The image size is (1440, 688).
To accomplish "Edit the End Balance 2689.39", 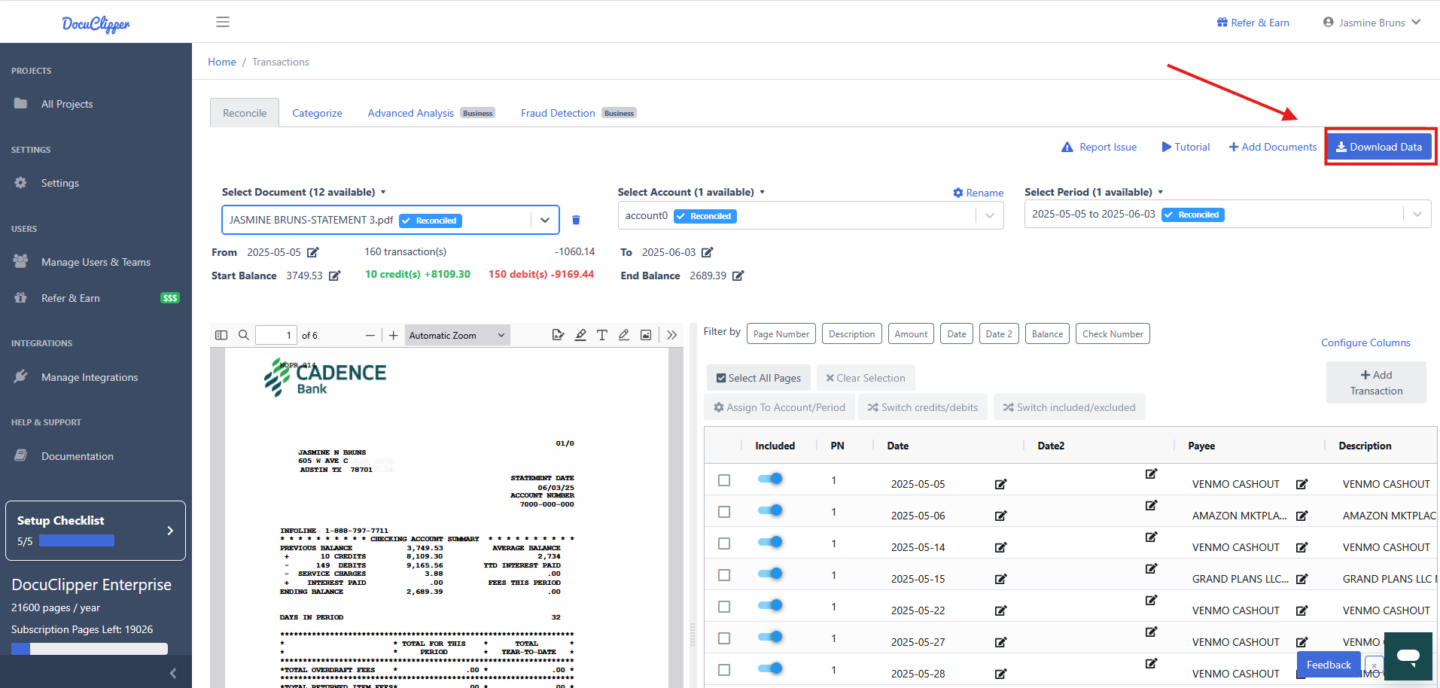I will (738, 275).
